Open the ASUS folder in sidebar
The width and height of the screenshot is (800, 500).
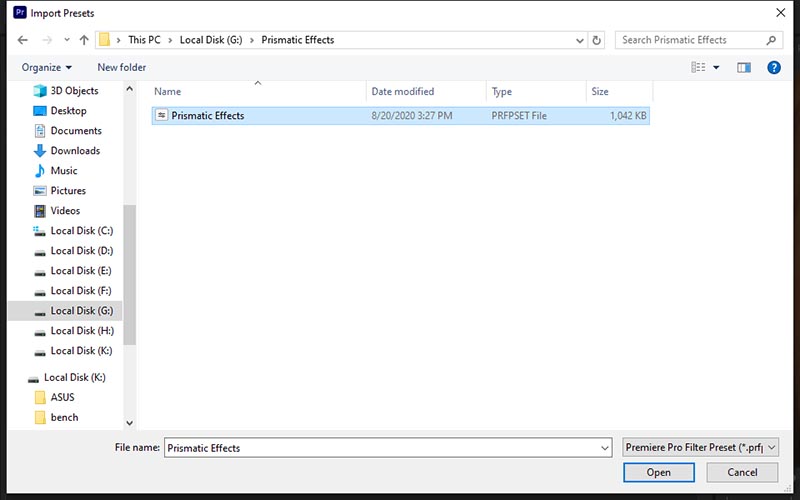point(62,397)
